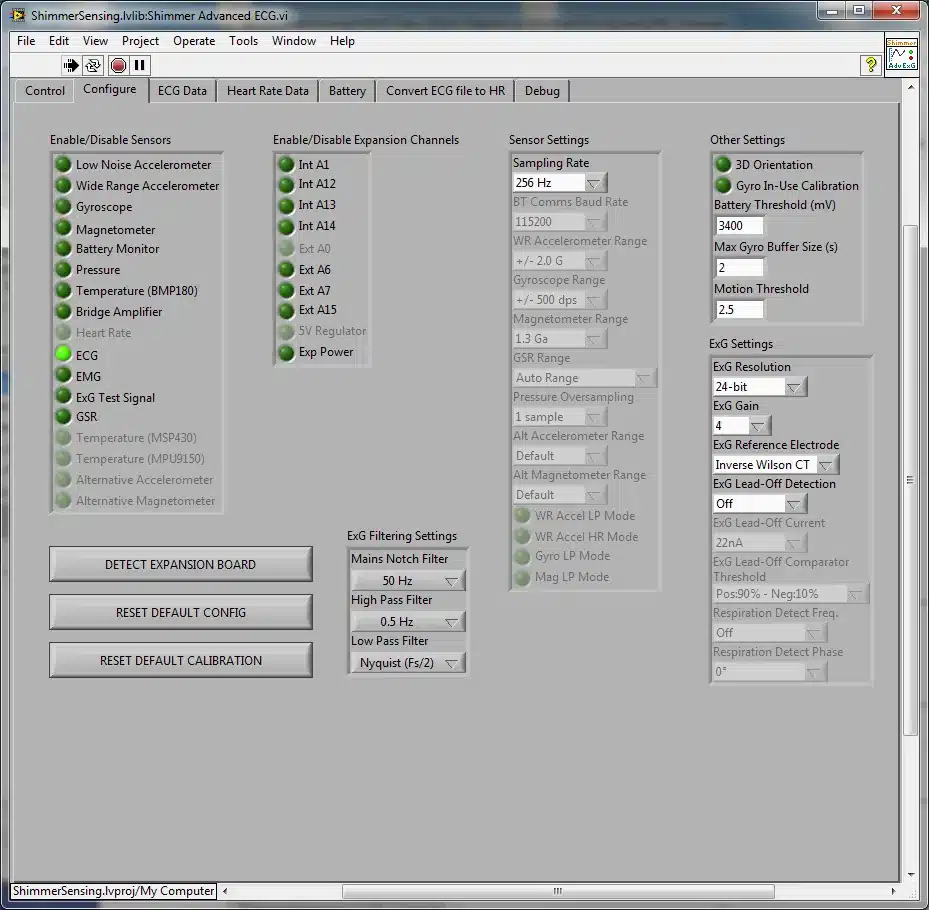This screenshot has width=929, height=910.
Task: Switch to the Battery tab
Action: pos(347,91)
